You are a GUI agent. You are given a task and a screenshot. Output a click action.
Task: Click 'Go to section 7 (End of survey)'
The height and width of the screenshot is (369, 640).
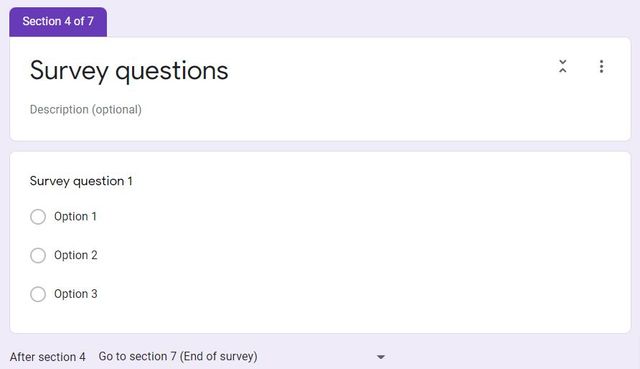[x=178, y=356]
